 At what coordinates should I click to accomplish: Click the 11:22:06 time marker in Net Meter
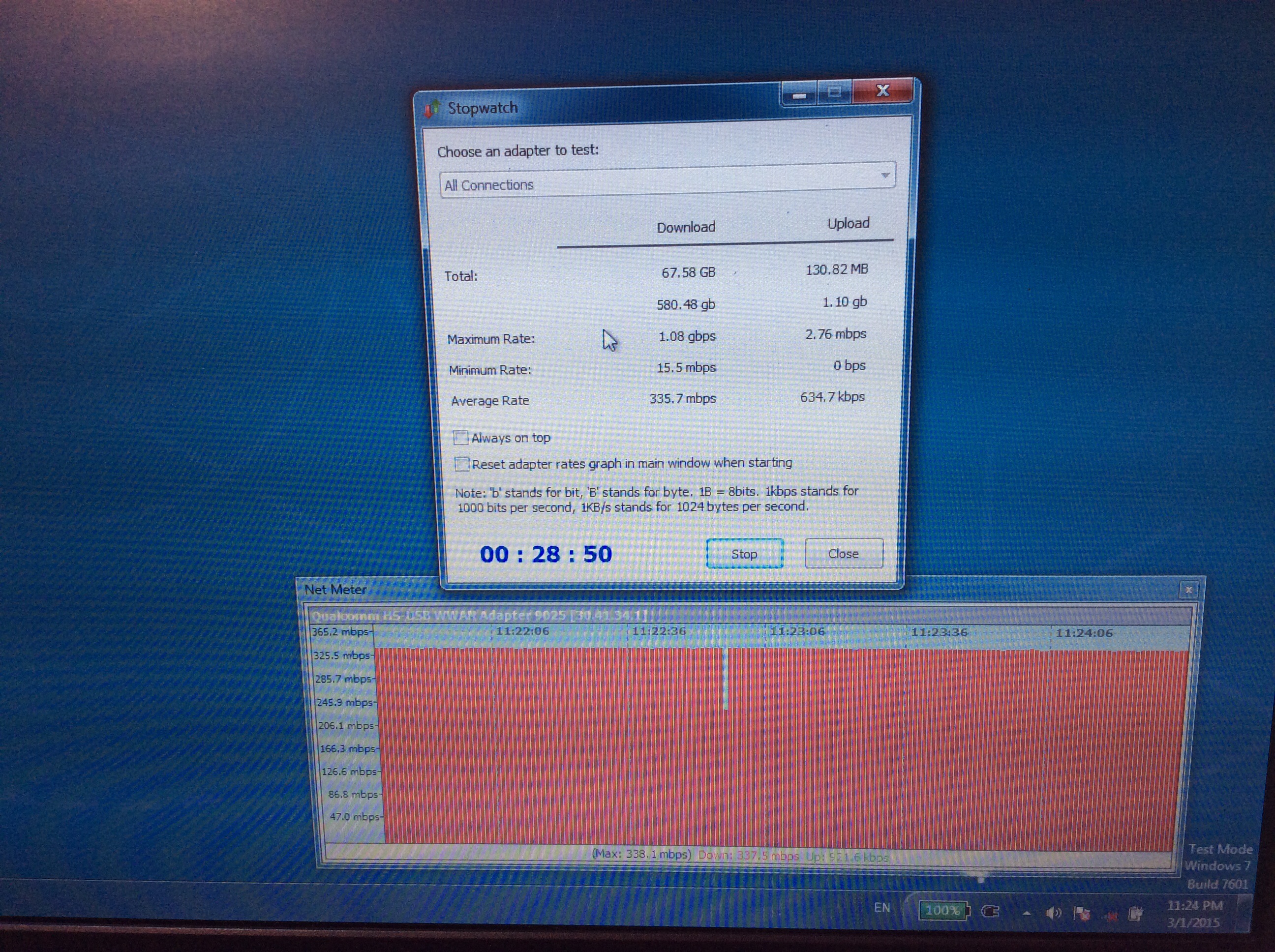(x=522, y=631)
